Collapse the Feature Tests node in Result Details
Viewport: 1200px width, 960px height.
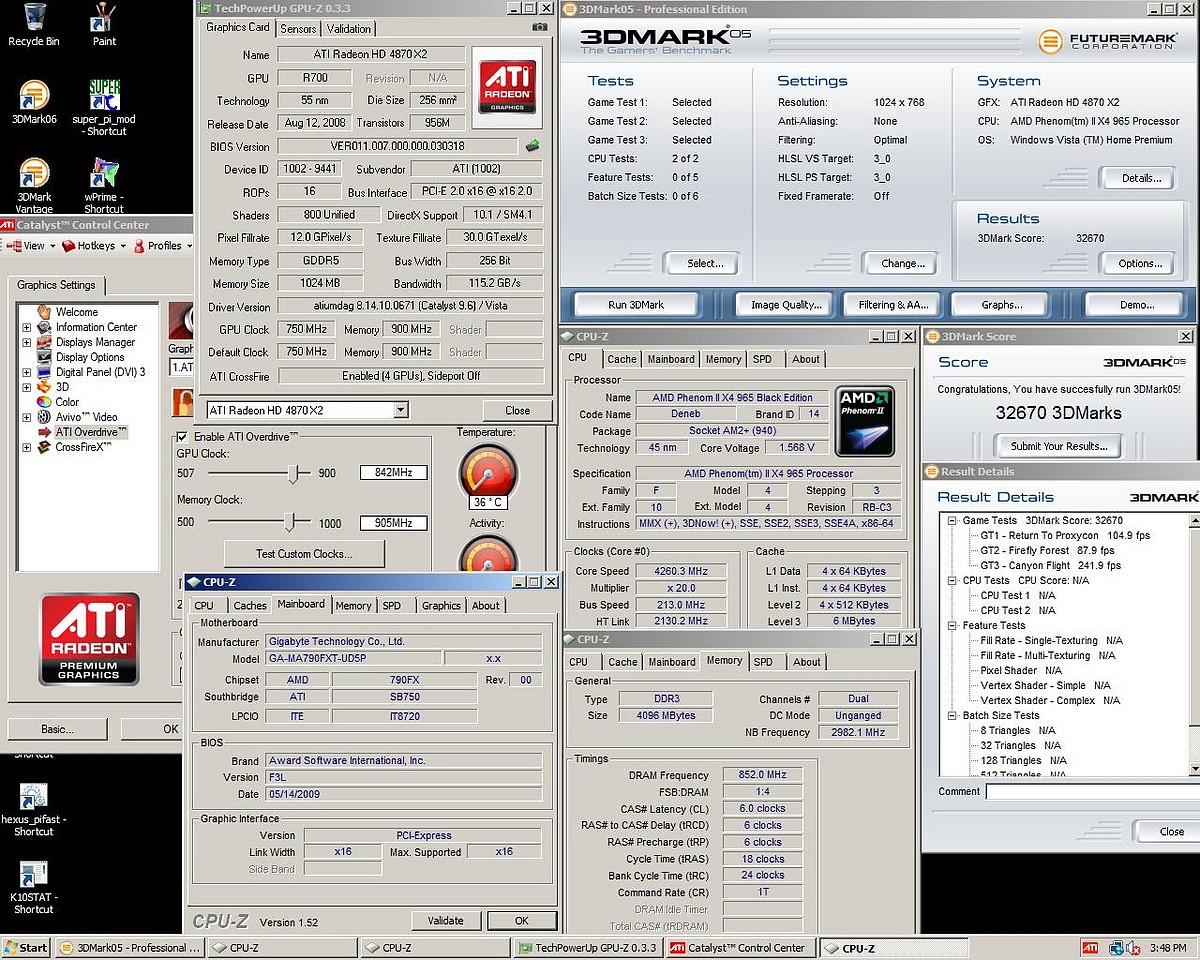click(952, 625)
